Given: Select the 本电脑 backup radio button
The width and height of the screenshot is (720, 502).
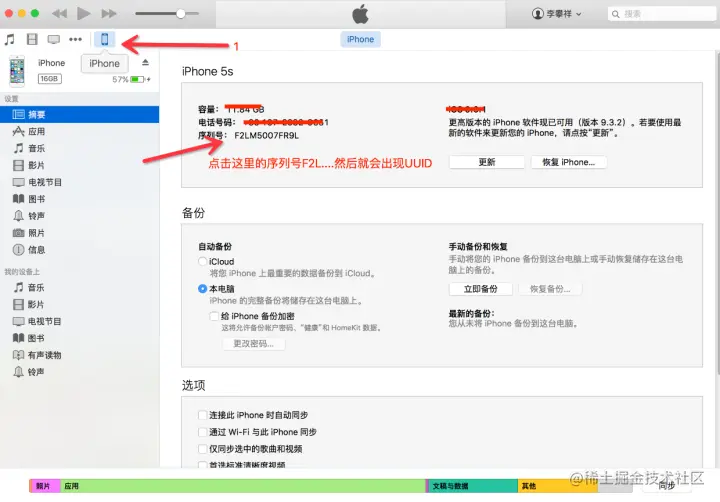Looking at the screenshot, I should [x=202, y=289].
